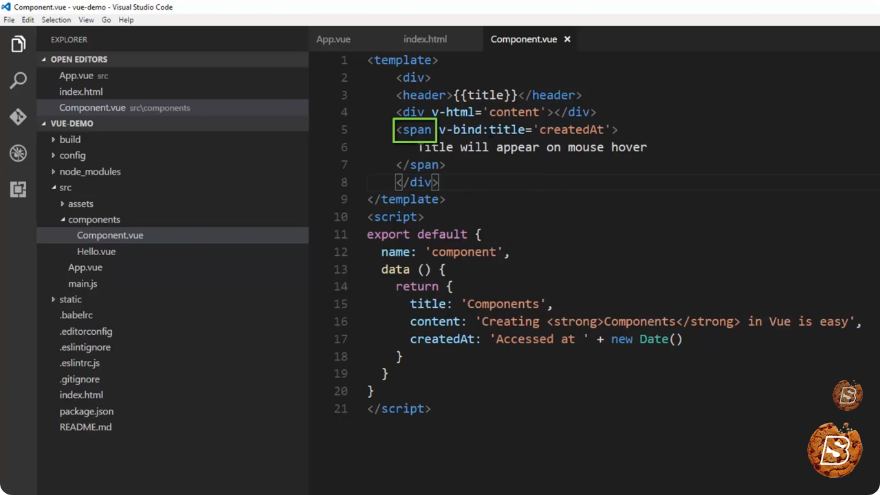Open Hello.vue in the file tree
The width and height of the screenshot is (880, 495).
click(x=96, y=251)
